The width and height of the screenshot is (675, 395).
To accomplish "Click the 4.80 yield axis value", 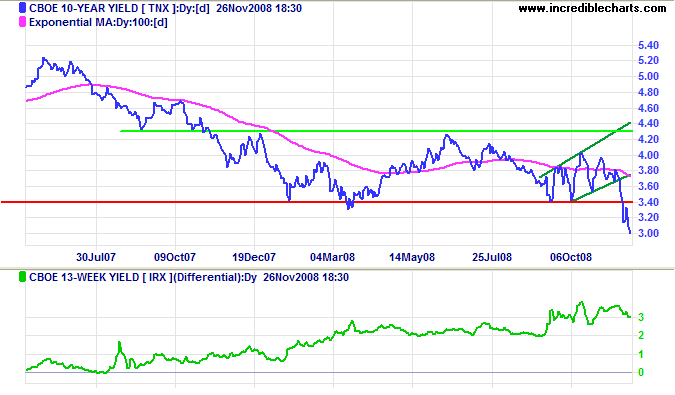I will click(x=648, y=92).
